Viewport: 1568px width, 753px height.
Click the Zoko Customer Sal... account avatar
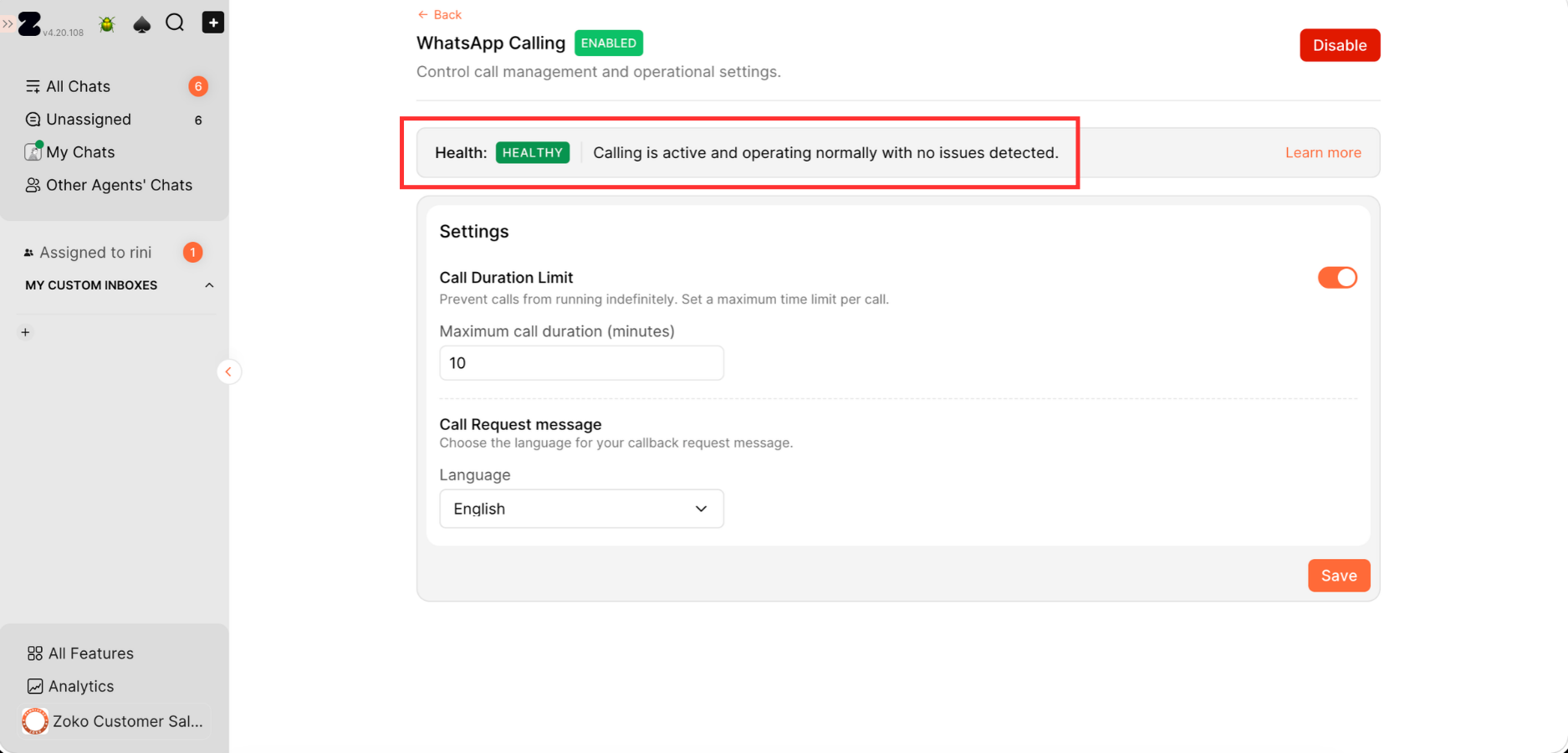[35, 721]
